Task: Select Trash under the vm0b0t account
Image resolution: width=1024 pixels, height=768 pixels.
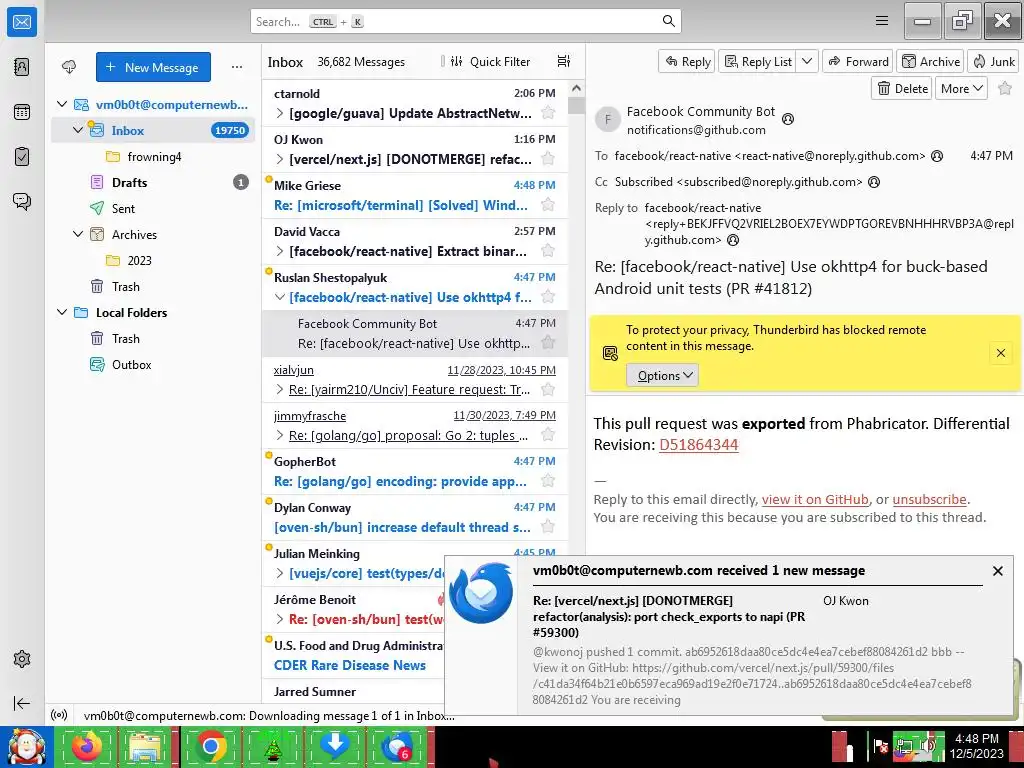Action: pyautogui.click(x=153, y=286)
